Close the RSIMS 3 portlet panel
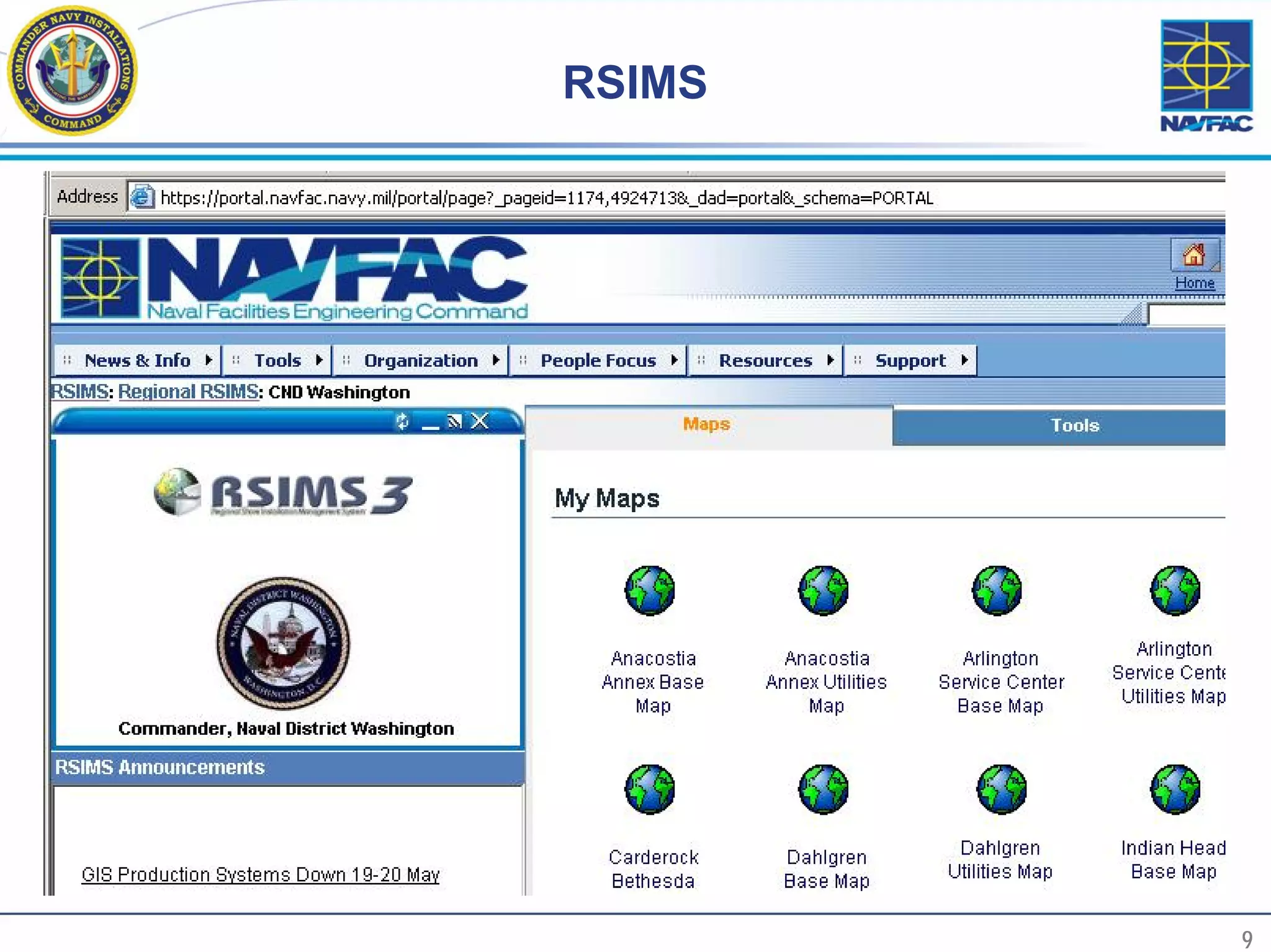 click(480, 421)
